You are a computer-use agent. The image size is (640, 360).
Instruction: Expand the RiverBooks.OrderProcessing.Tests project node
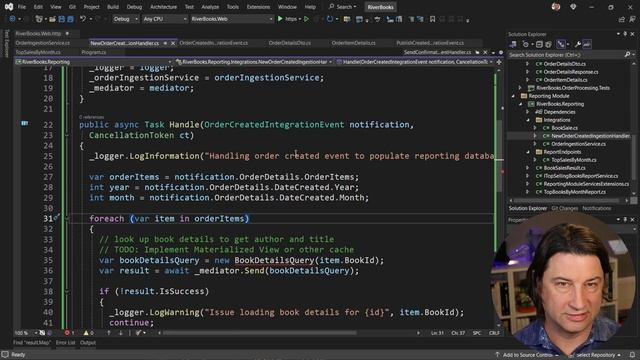(x=520, y=88)
